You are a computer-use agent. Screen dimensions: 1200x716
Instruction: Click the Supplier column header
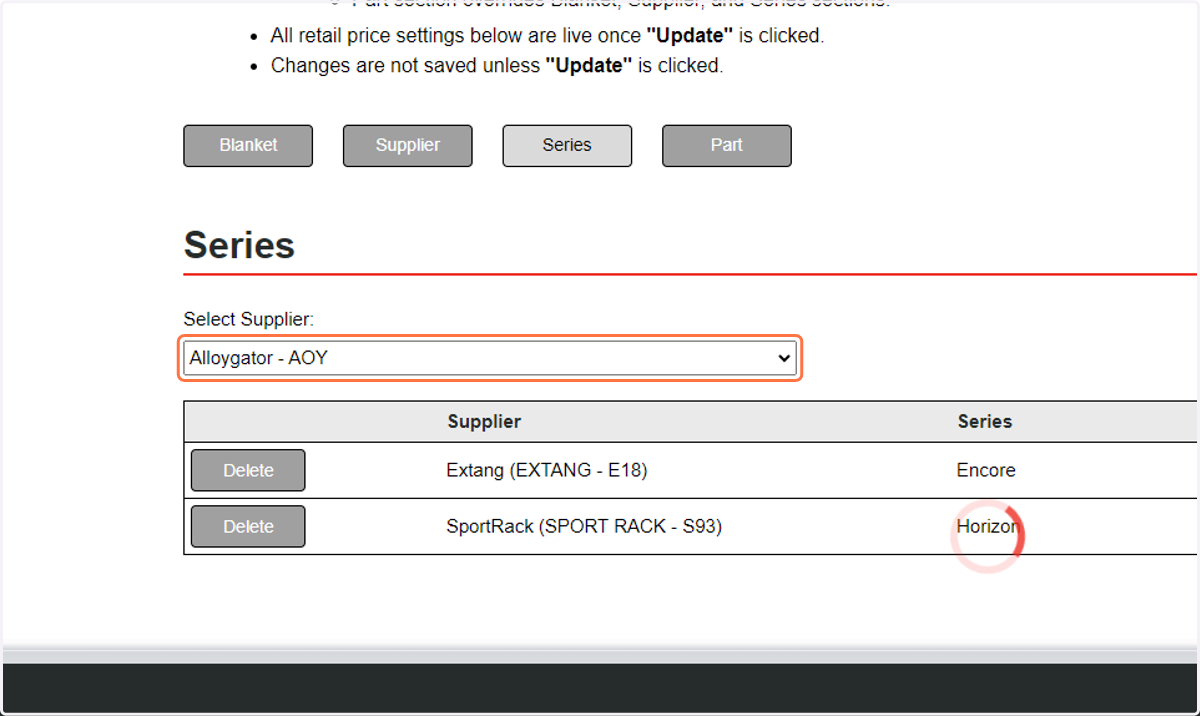pos(484,422)
